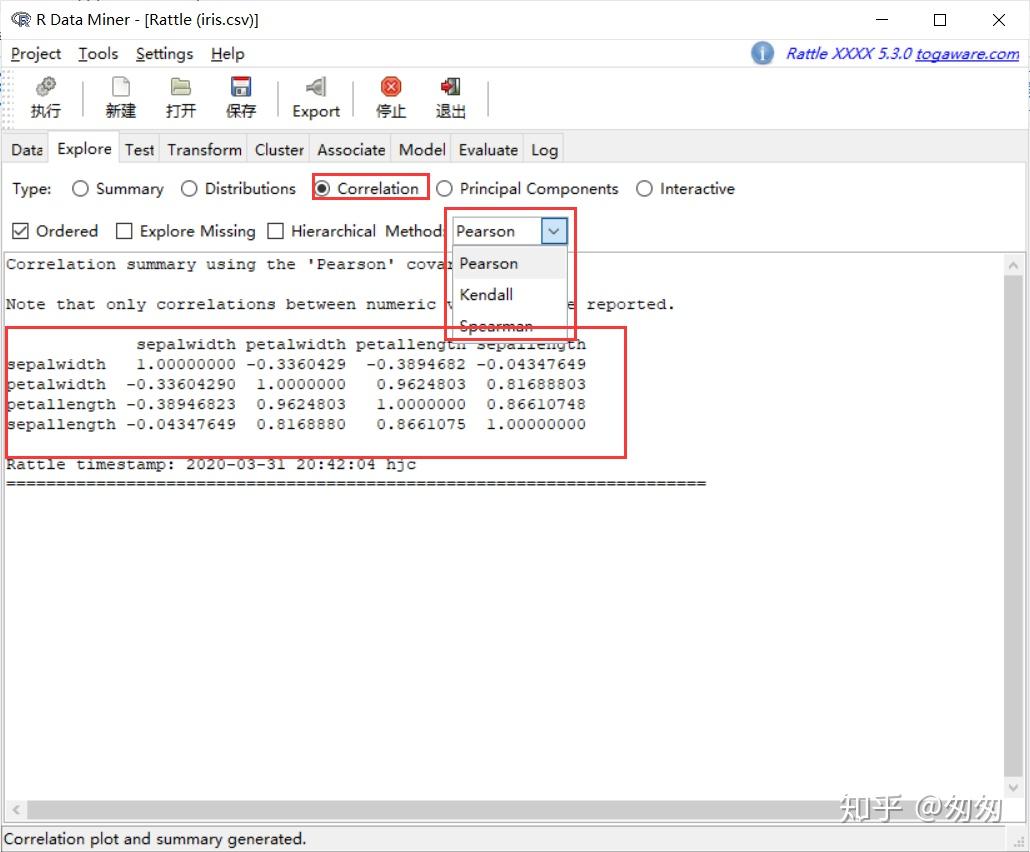Switch to the Associate tab
Screen dimensions: 1030x852
[351, 150]
